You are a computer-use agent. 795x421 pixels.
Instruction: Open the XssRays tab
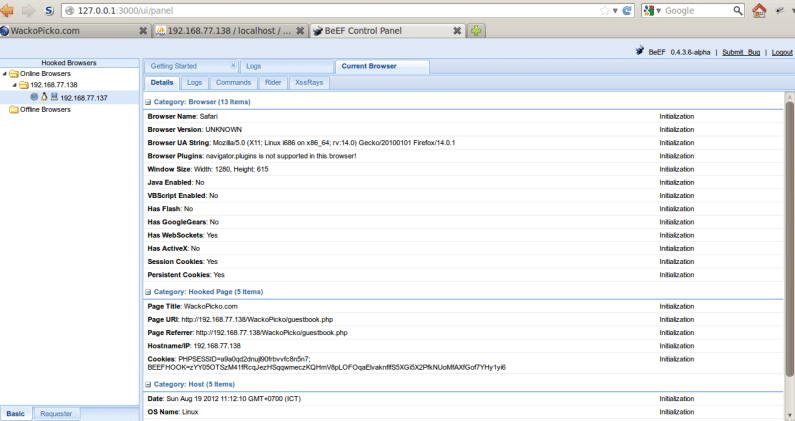[309, 82]
